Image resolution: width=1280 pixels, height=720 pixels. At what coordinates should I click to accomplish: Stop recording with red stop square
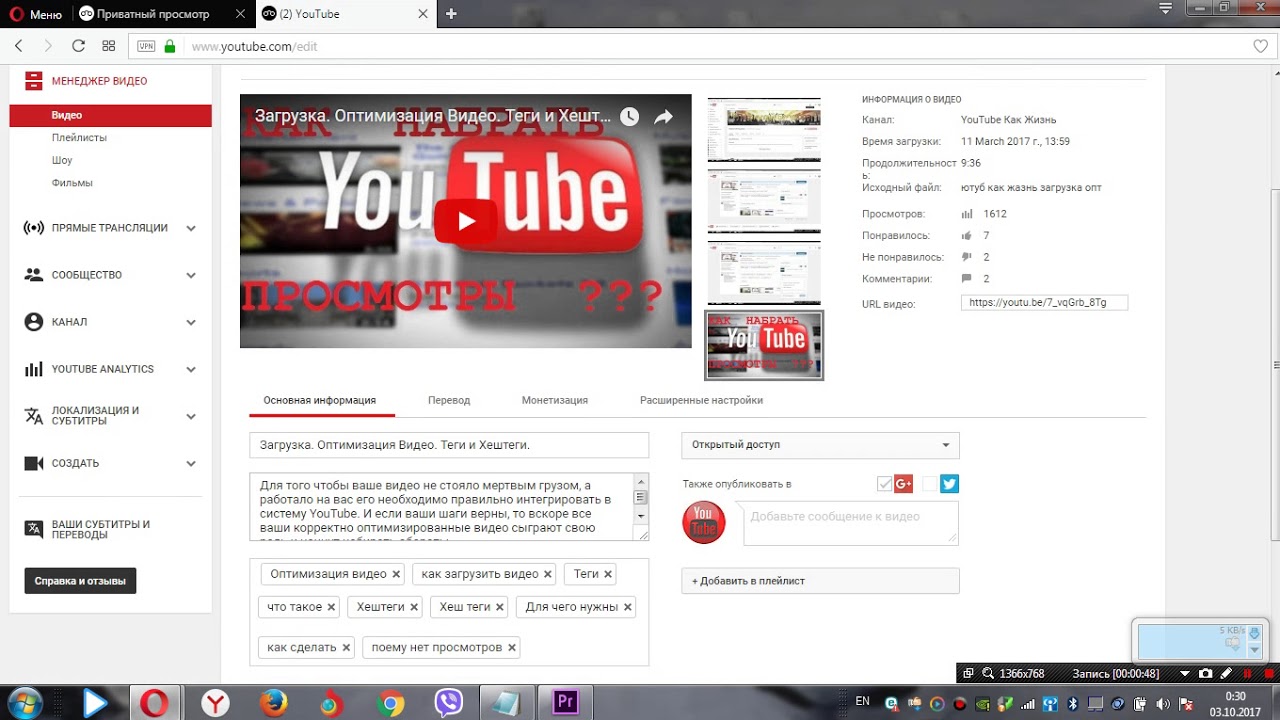(x=1269, y=674)
